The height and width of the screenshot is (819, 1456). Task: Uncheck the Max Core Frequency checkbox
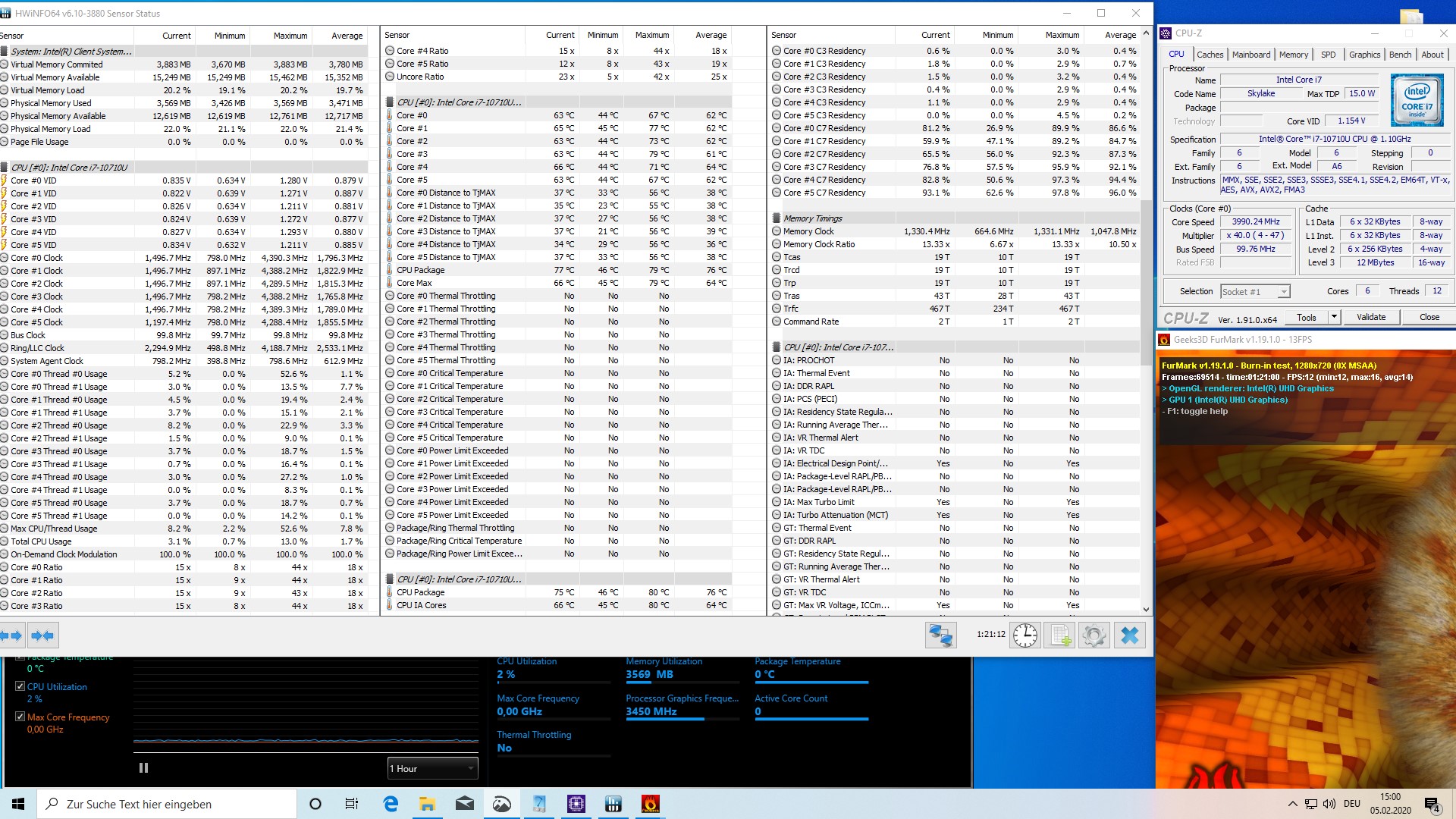pos(20,717)
